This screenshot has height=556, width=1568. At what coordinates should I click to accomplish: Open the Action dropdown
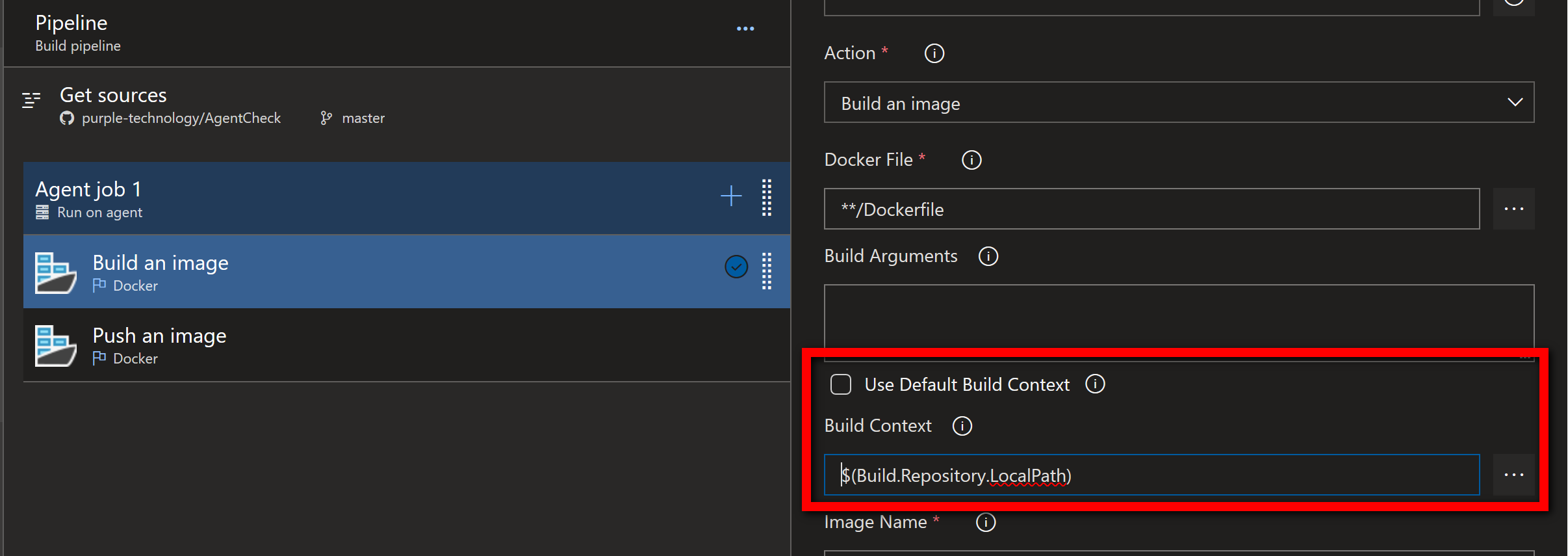point(1179,103)
